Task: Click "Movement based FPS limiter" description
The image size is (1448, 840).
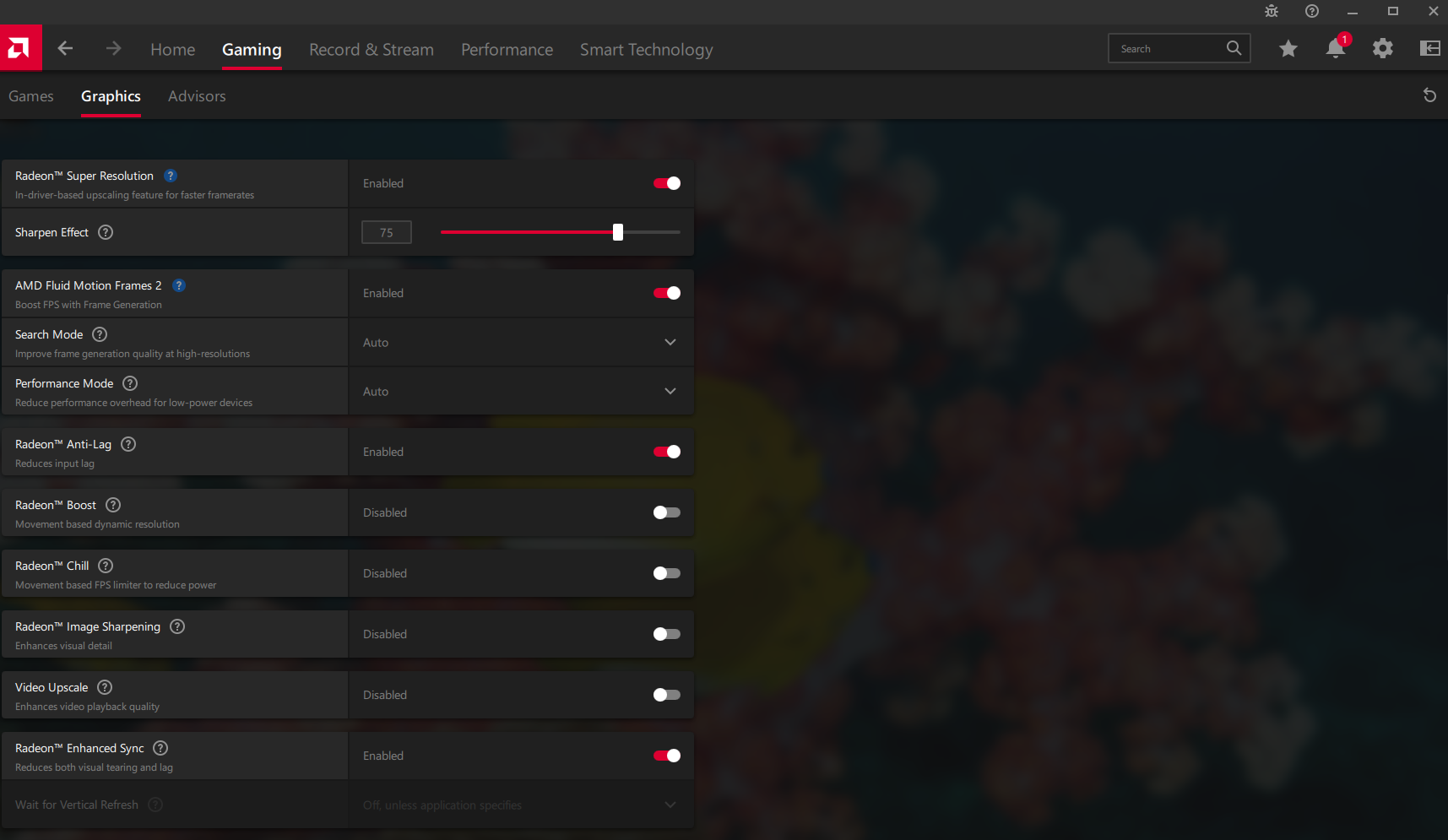Action: tap(116, 585)
